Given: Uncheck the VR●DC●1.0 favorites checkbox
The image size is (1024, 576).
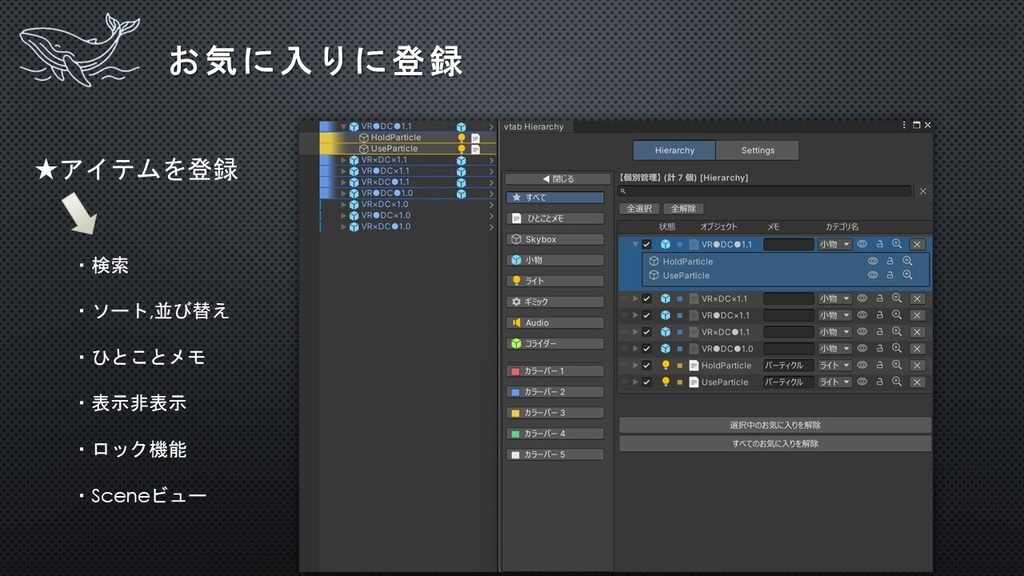Looking at the screenshot, I should point(647,349).
